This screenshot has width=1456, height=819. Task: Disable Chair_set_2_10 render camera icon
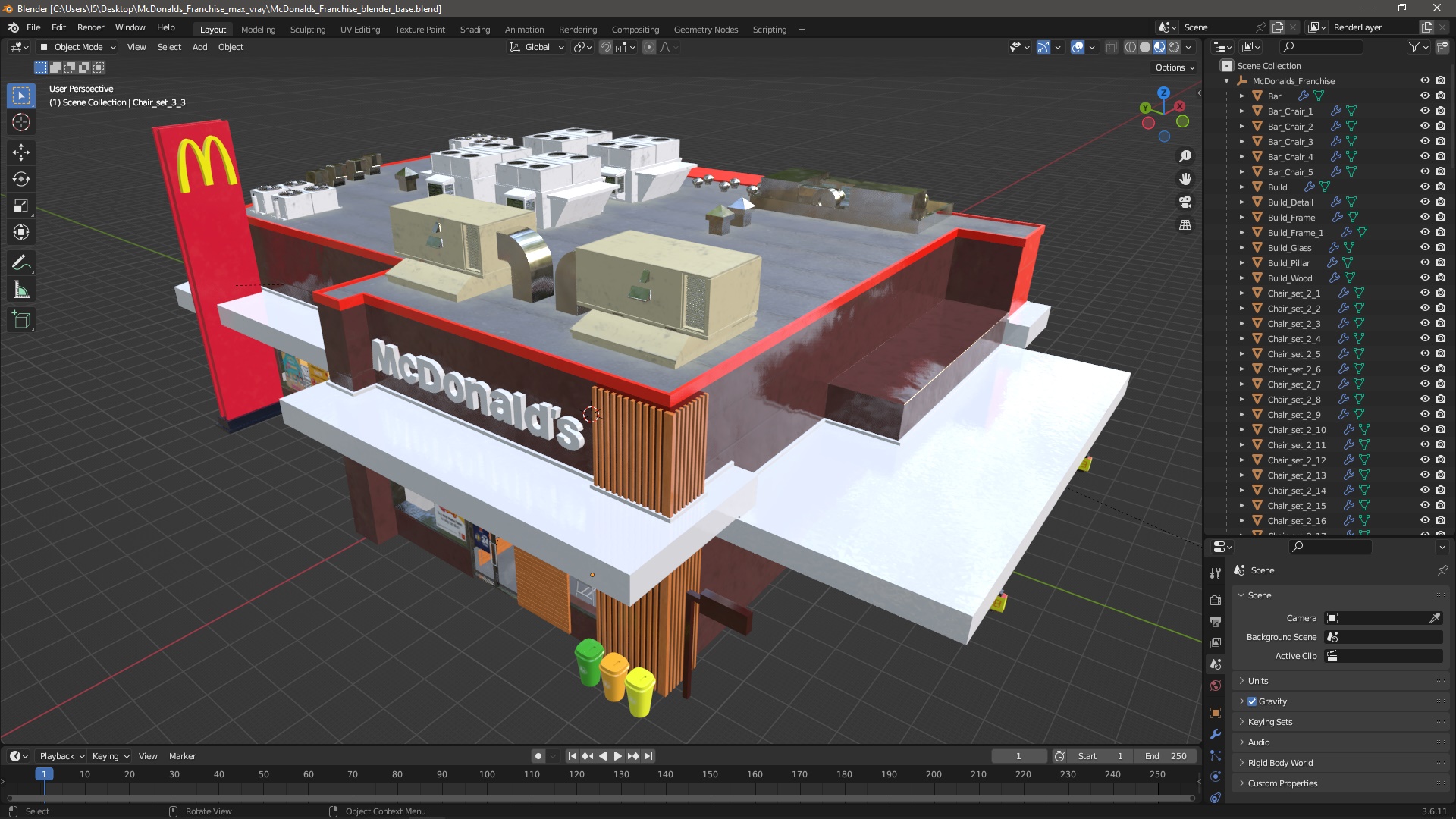tap(1440, 430)
